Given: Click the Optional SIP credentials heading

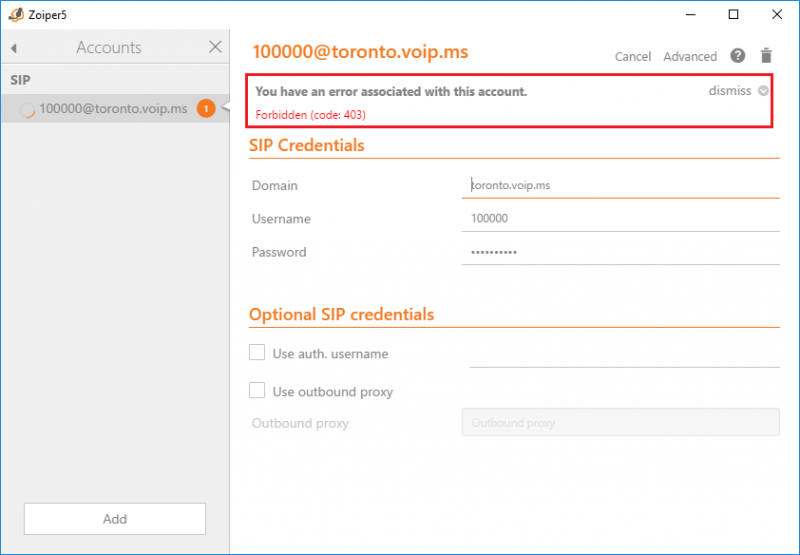Looking at the screenshot, I should click(x=341, y=314).
